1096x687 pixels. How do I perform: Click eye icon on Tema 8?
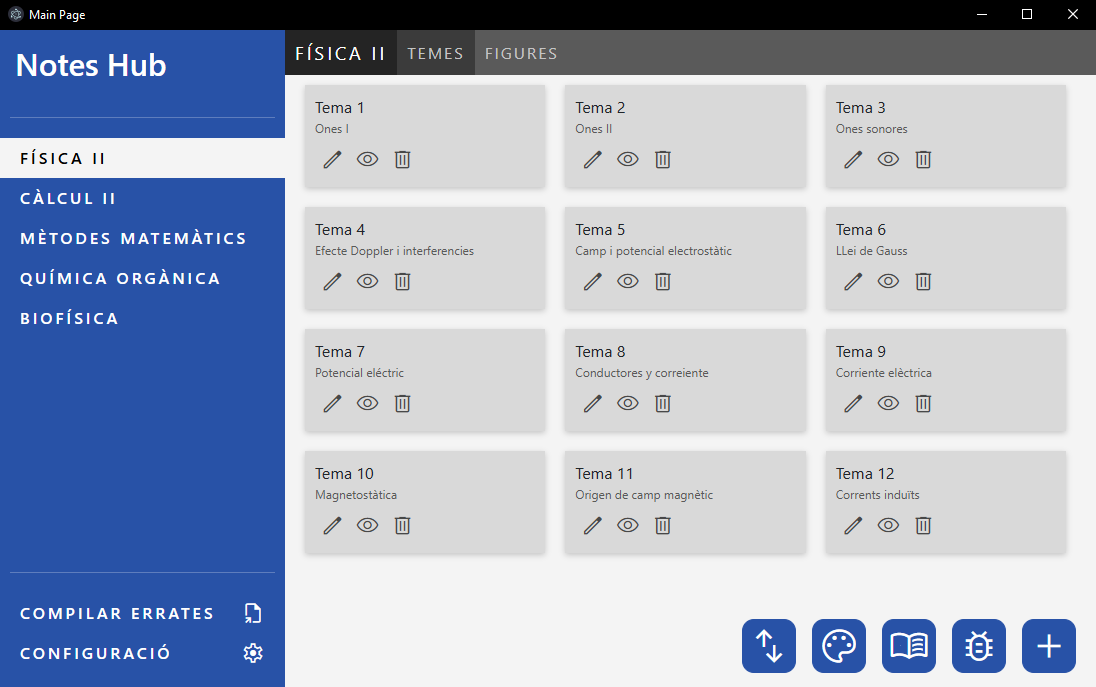628,403
